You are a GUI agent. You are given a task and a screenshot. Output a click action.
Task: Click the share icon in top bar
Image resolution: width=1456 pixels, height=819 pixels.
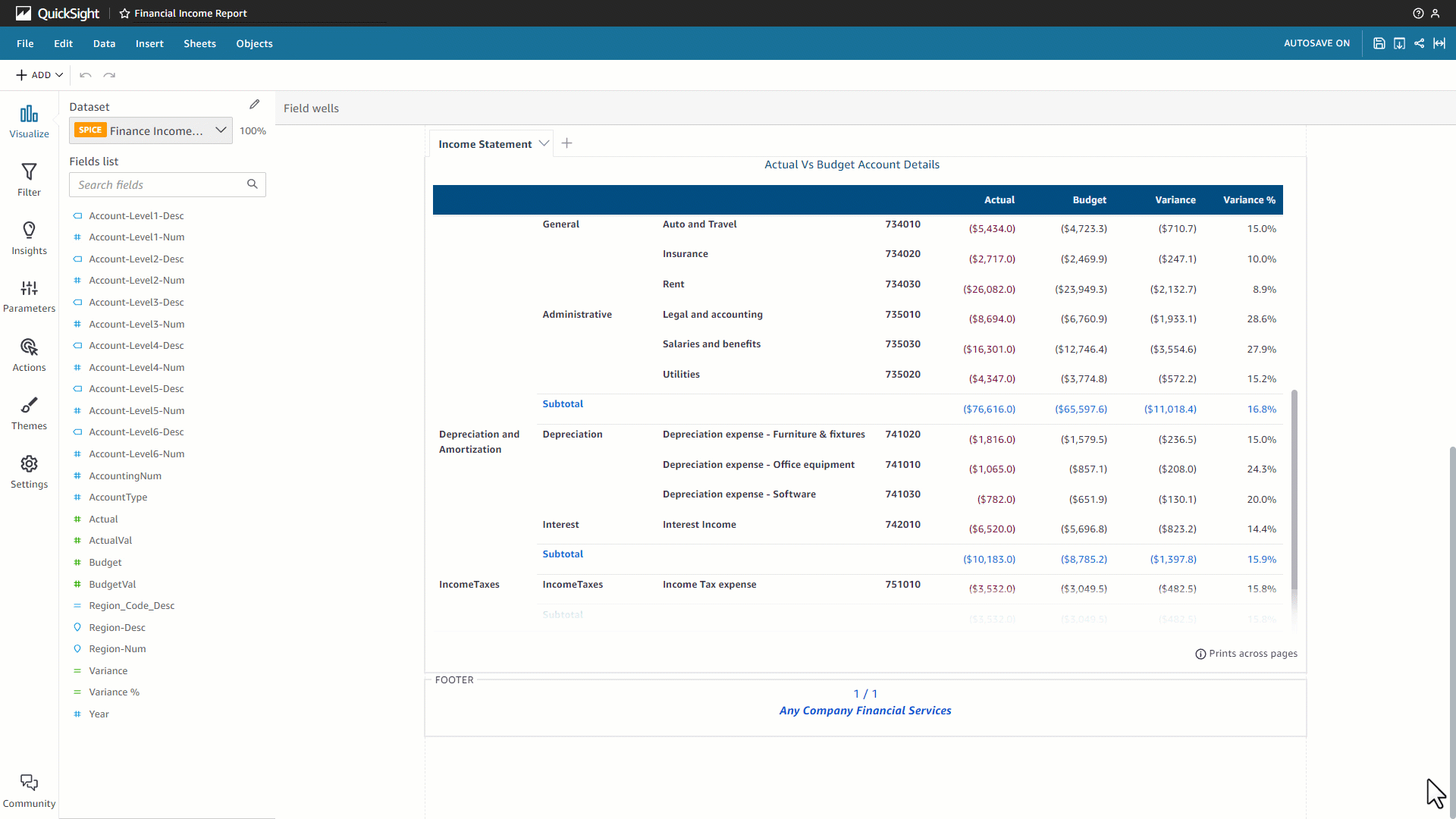tap(1419, 43)
